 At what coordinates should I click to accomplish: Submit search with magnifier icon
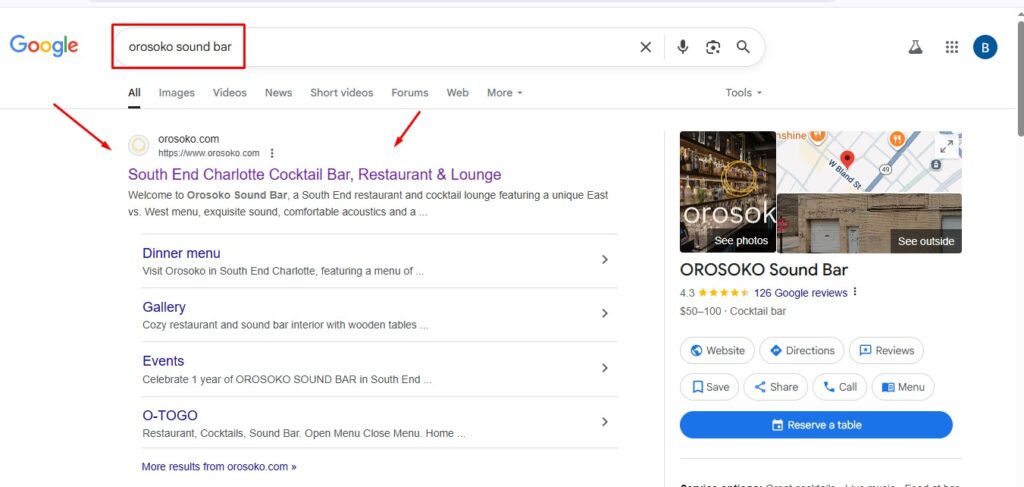tap(743, 47)
